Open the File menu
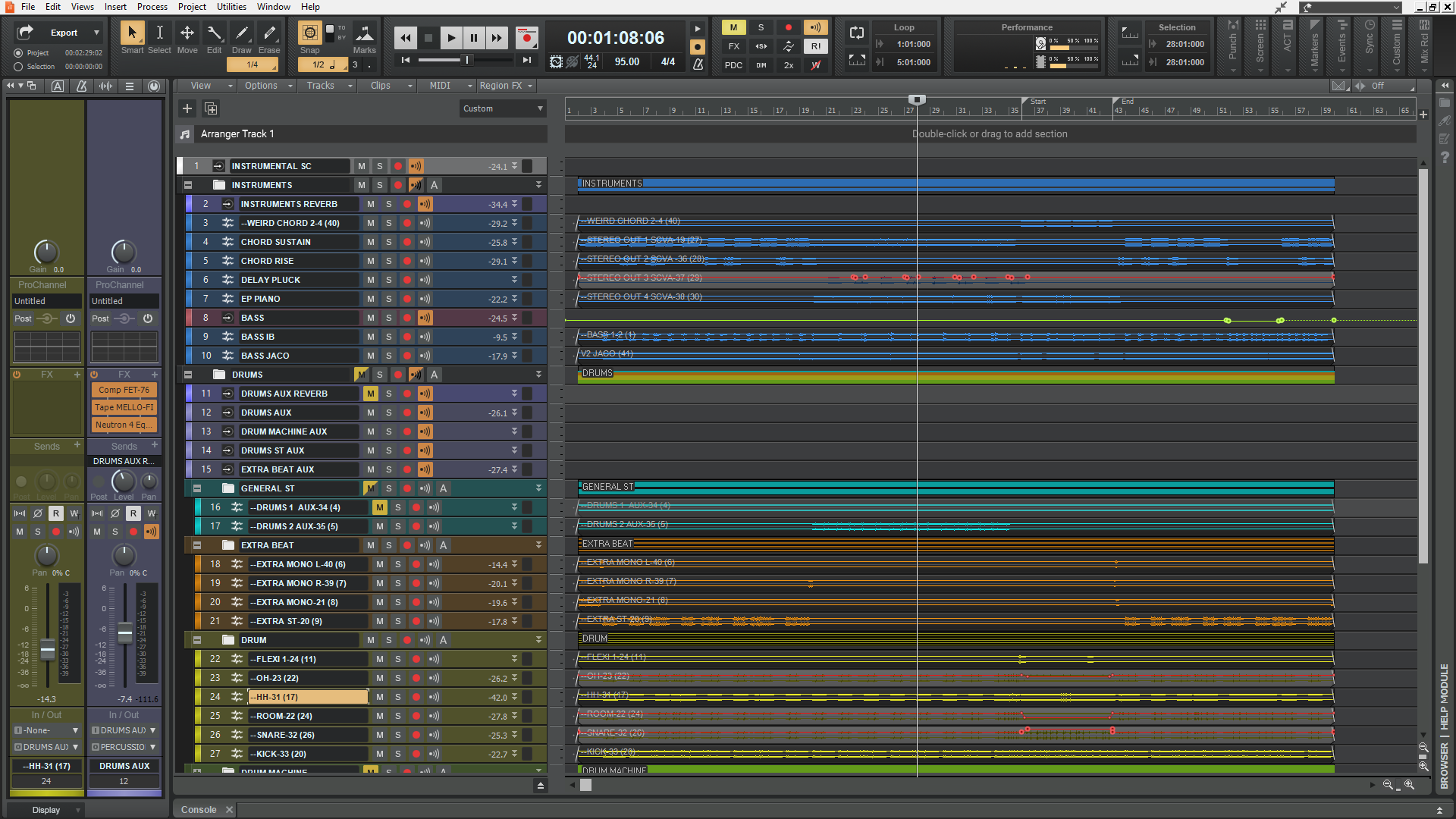 point(28,7)
